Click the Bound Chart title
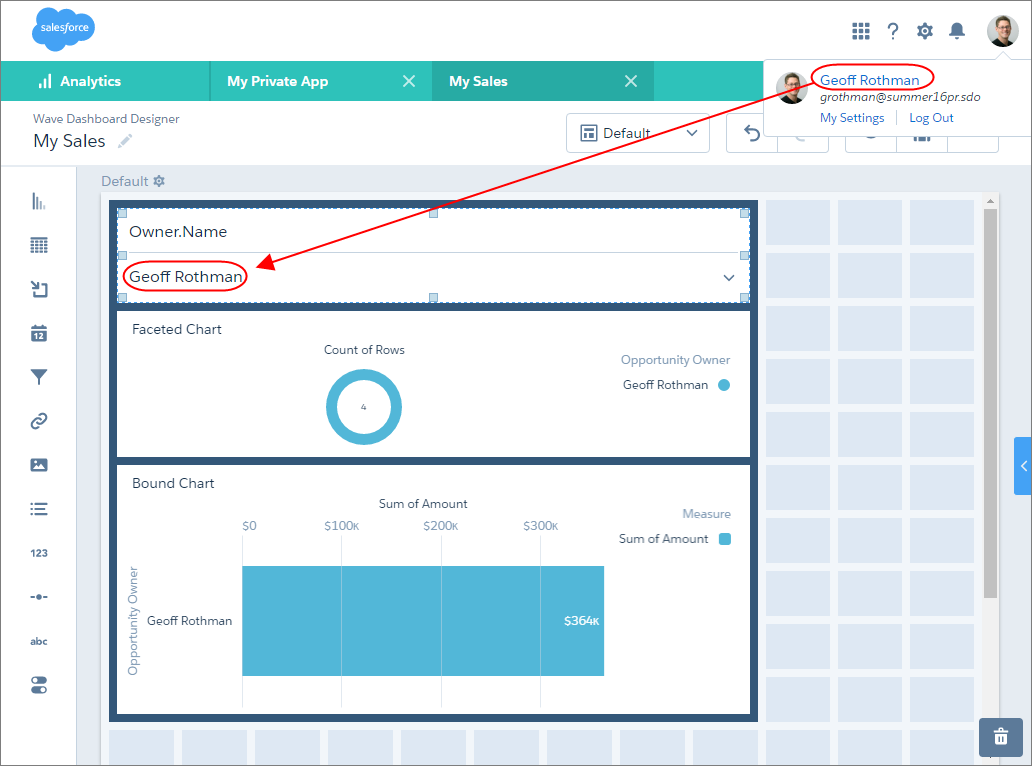This screenshot has width=1032, height=766. point(173,483)
